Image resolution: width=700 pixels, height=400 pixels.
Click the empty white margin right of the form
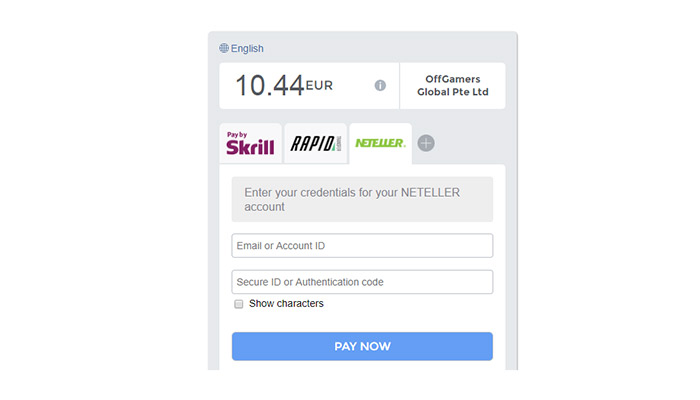(x=610, y=200)
